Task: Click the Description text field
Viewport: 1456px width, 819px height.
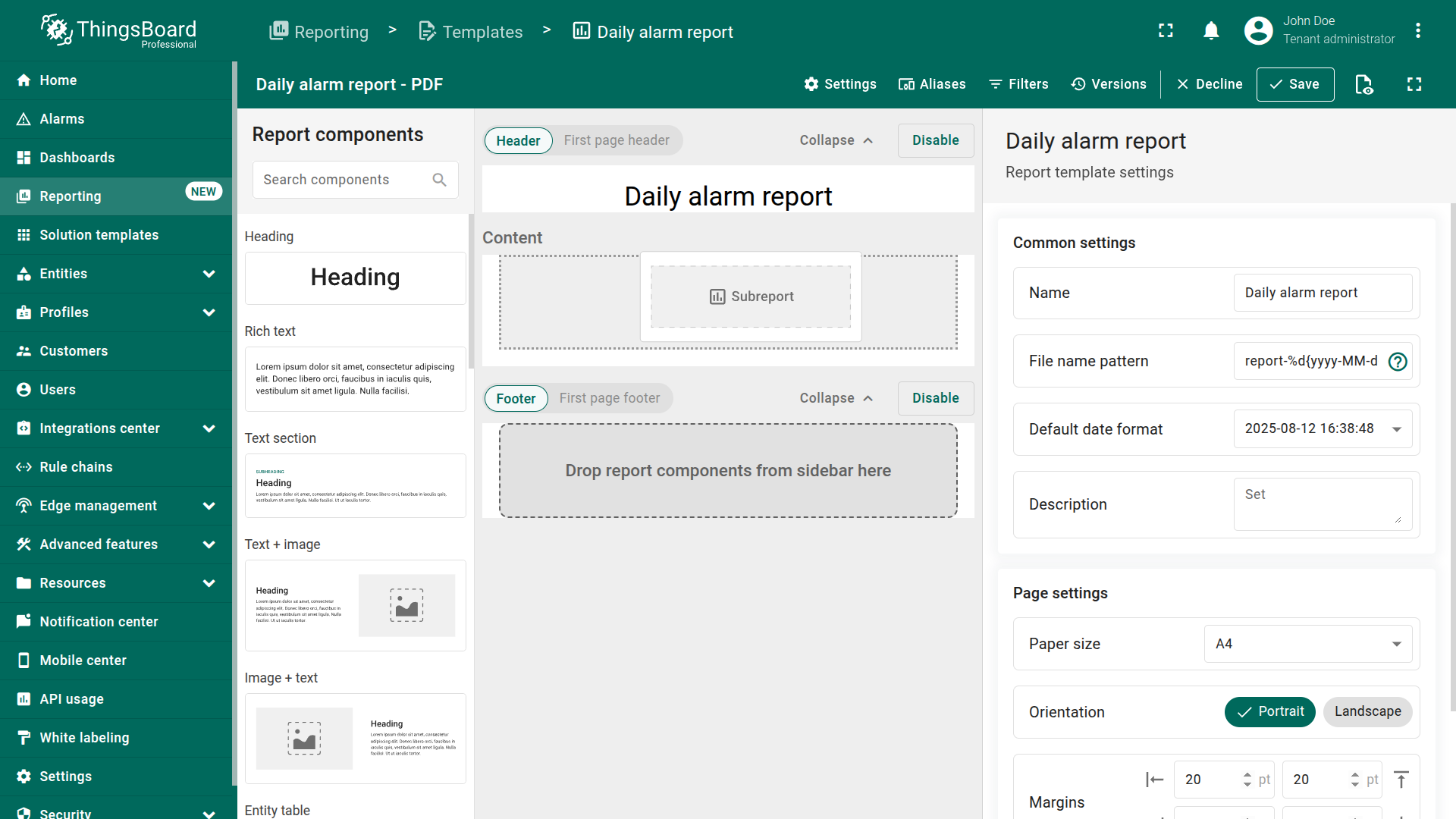Action: click(x=1322, y=504)
